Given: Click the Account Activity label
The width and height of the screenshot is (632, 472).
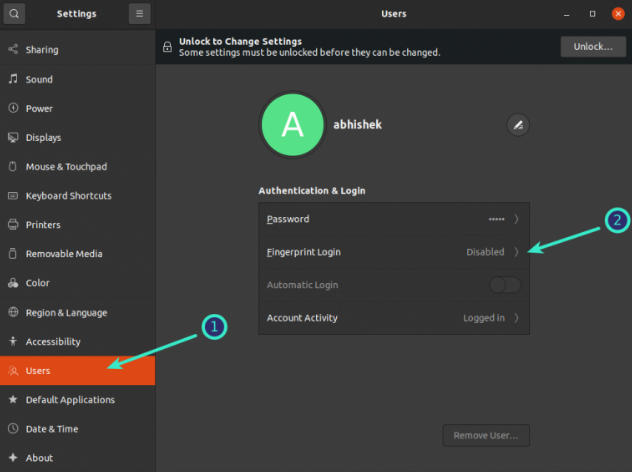Looking at the screenshot, I should click(302, 318).
